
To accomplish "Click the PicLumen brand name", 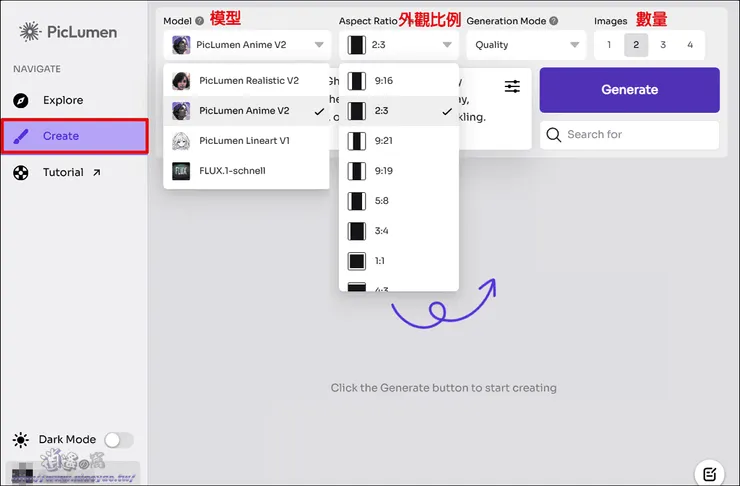I will [x=82, y=32].
